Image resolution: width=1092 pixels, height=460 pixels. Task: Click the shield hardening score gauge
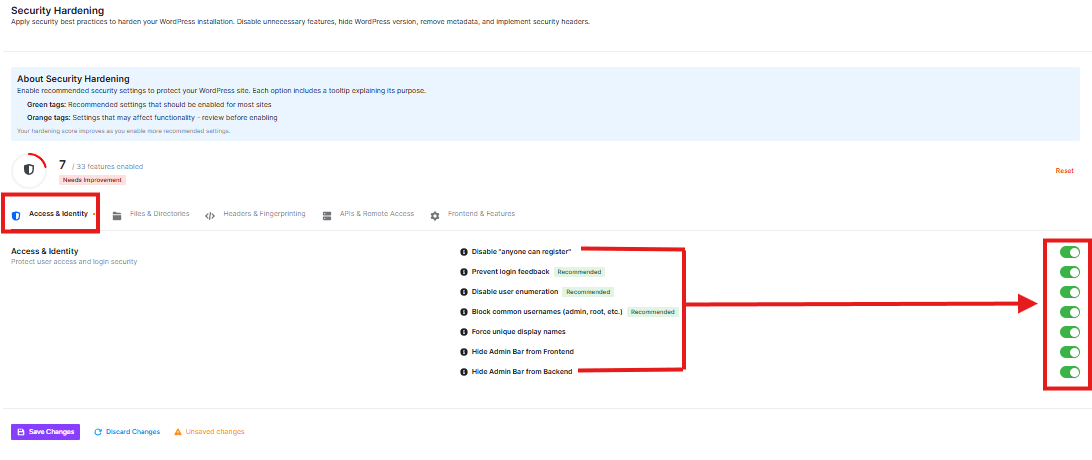[x=29, y=170]
